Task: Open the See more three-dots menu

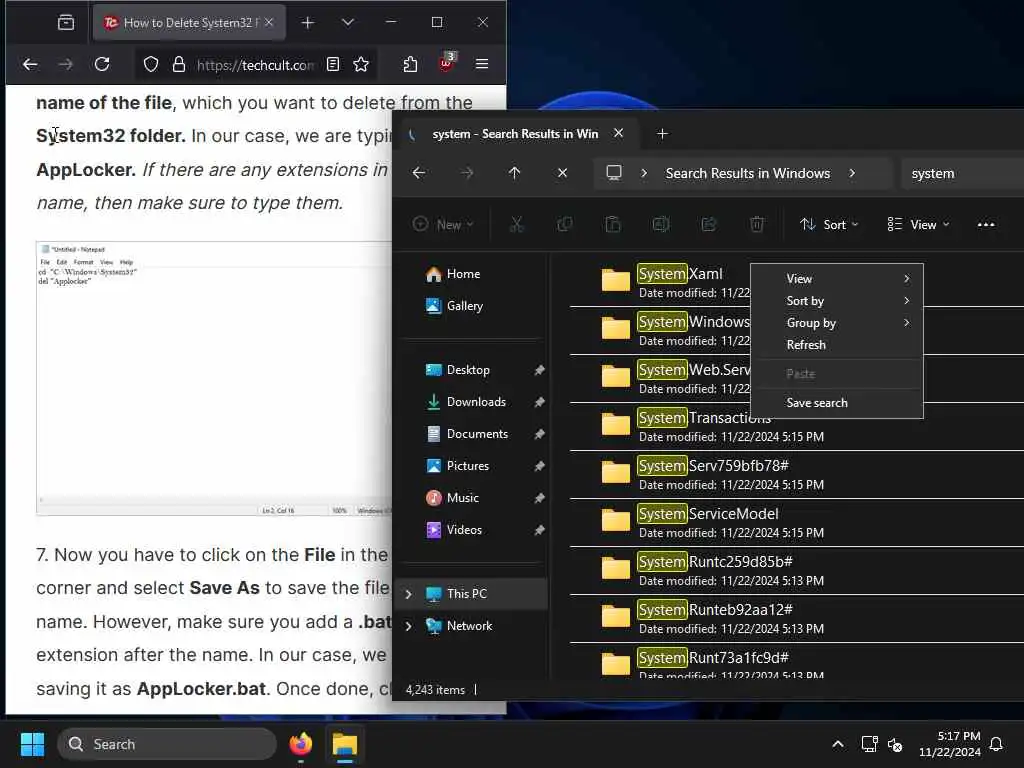Action: 986,225
